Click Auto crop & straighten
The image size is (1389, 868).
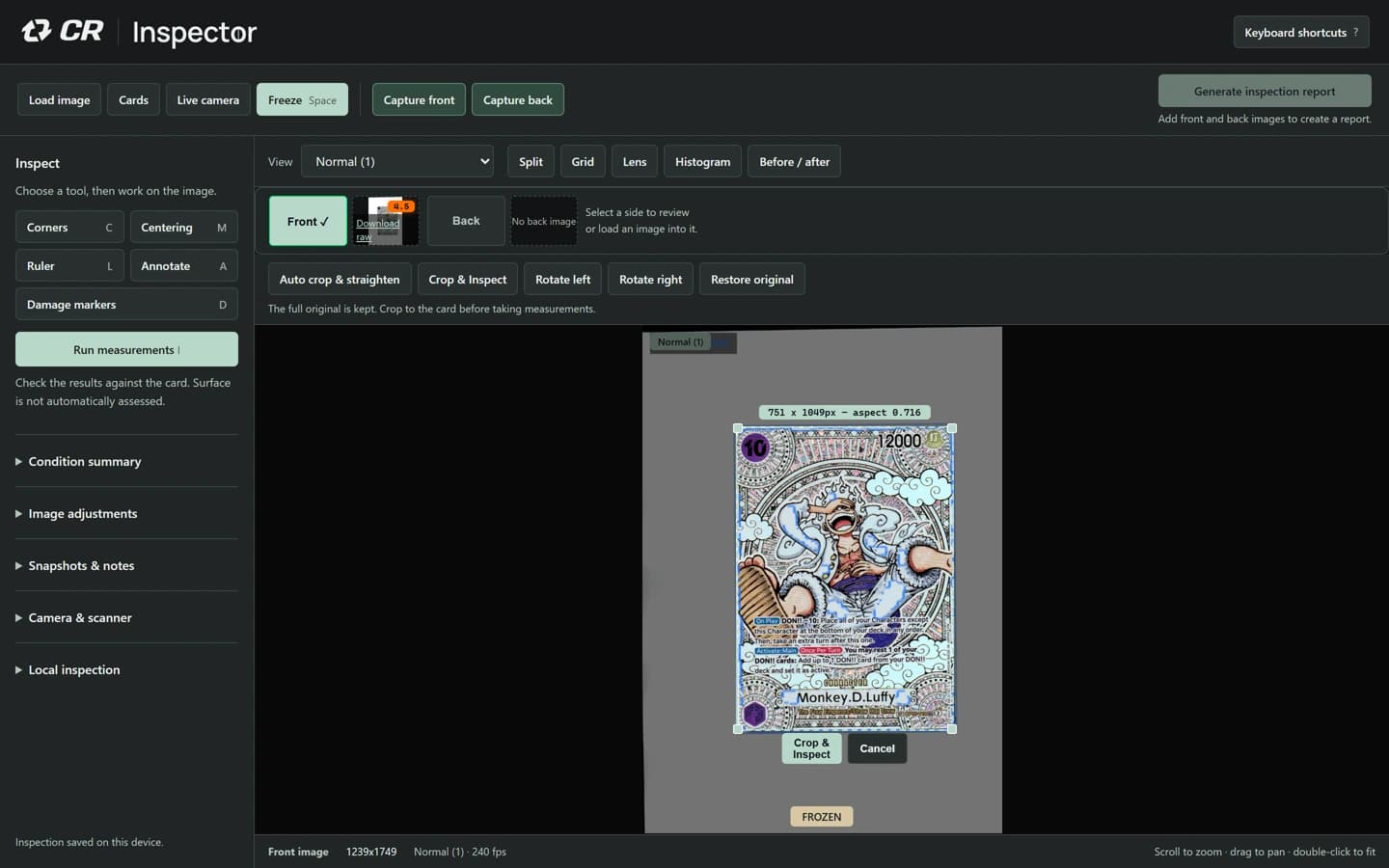point(340,279)
